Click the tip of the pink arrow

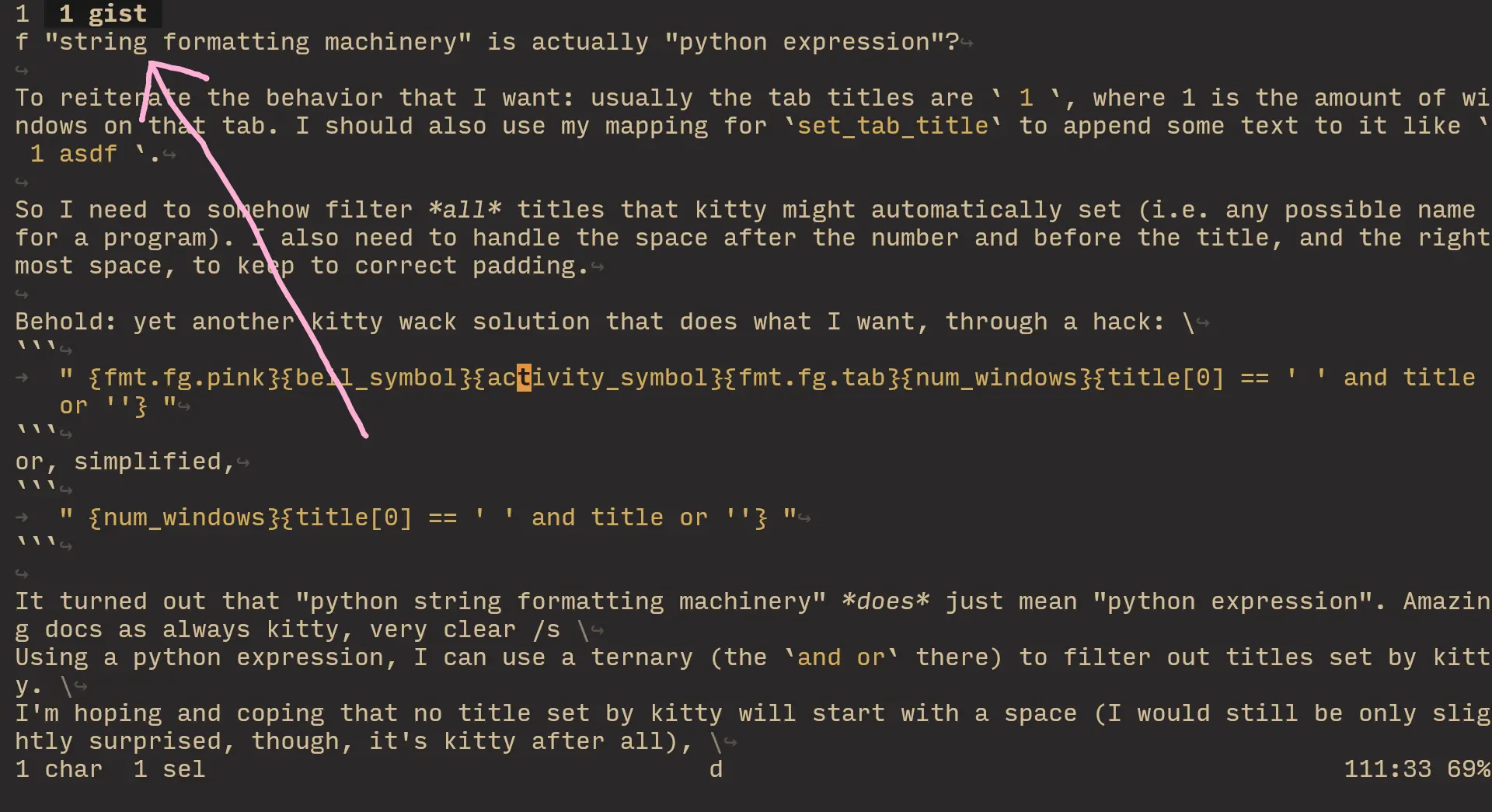pyautogui.click(x=150, y=64)
